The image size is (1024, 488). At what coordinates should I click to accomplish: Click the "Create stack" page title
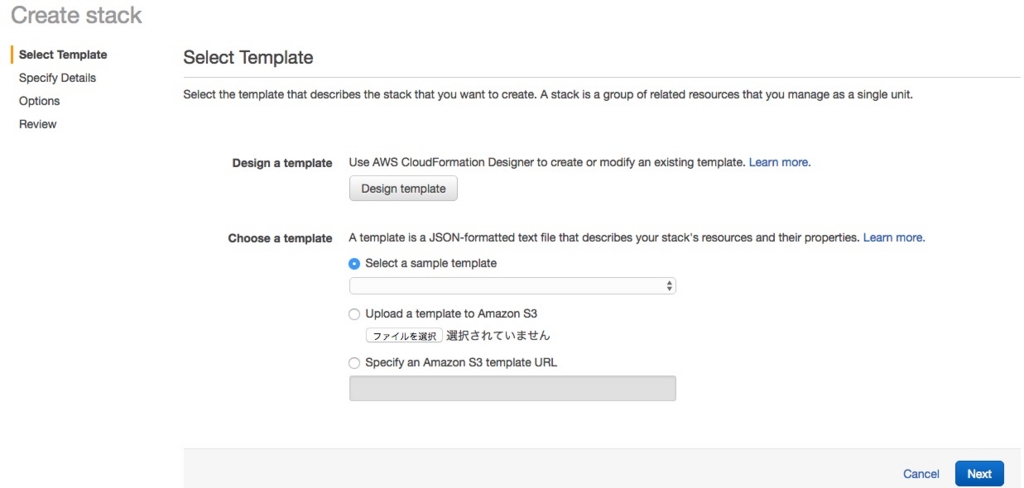[x=76, y=16]
